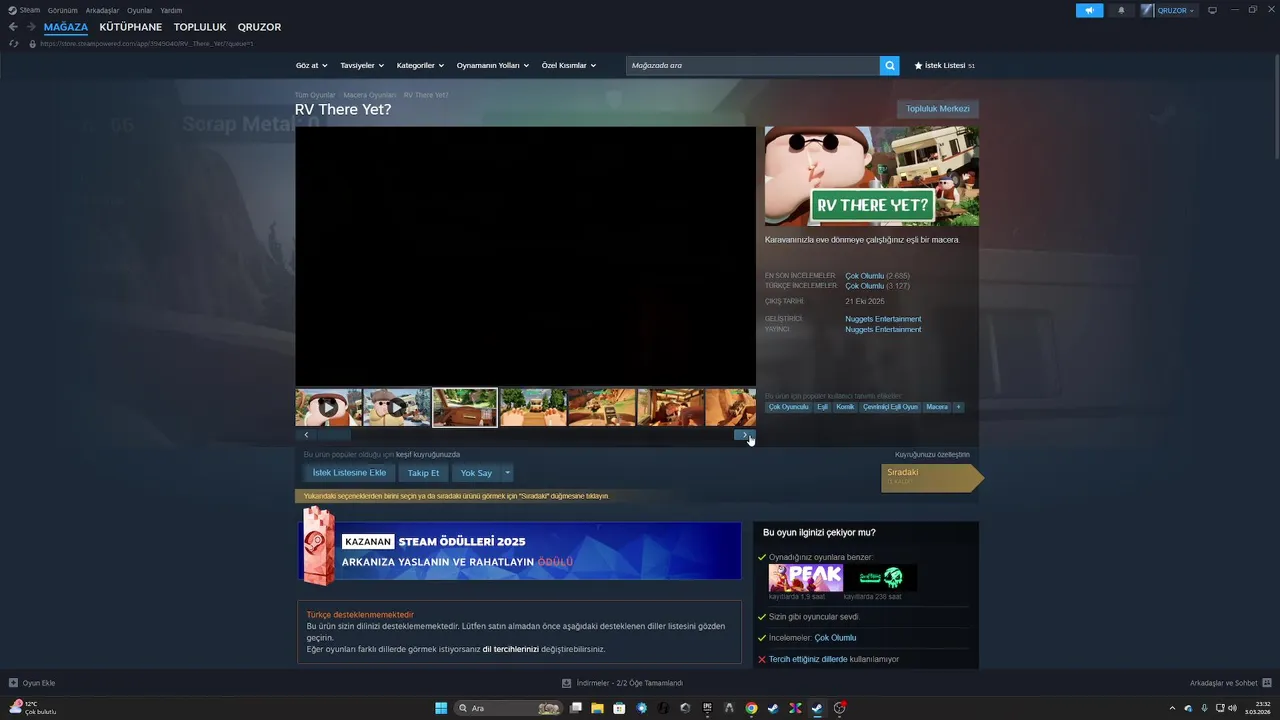This screenshot has width=1280, height=720.
Task: Play the second video thumbnail
Action: (x=397, y=407)
